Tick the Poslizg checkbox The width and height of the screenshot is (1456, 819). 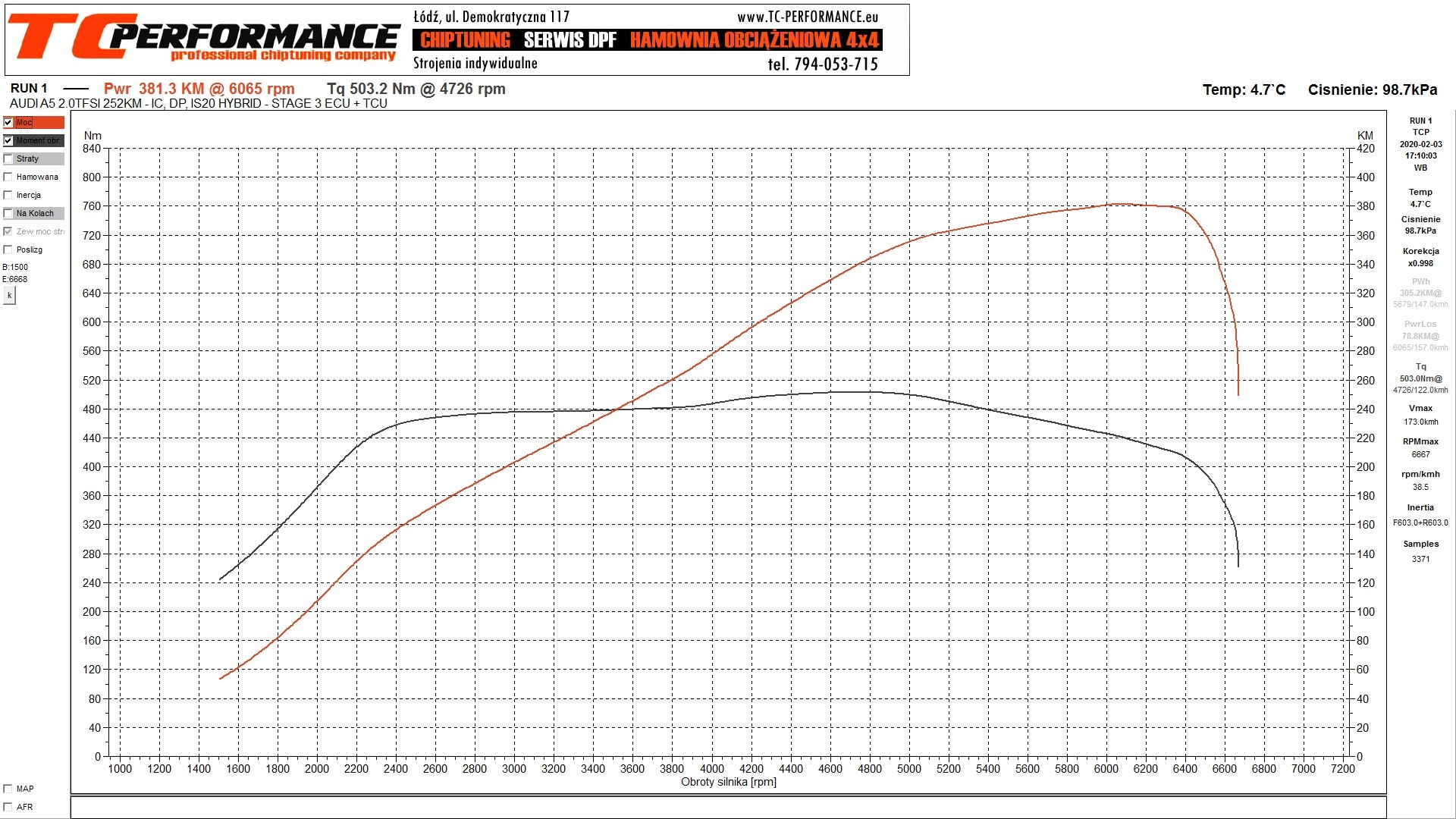[8, 249]
